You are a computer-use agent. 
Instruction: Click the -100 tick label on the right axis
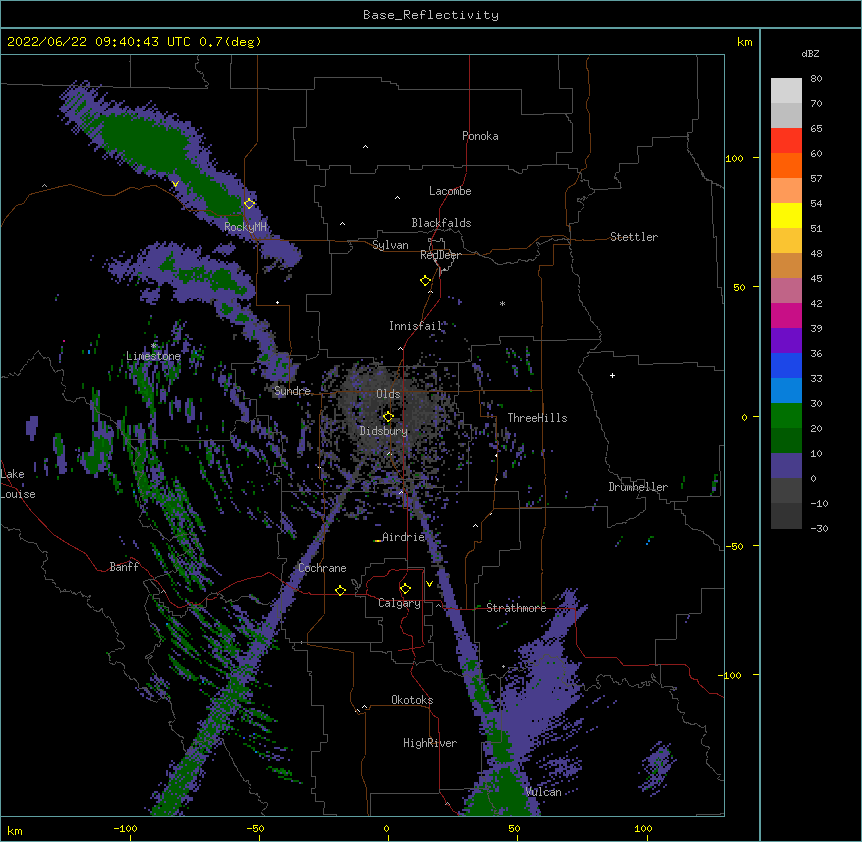[731, 675]
